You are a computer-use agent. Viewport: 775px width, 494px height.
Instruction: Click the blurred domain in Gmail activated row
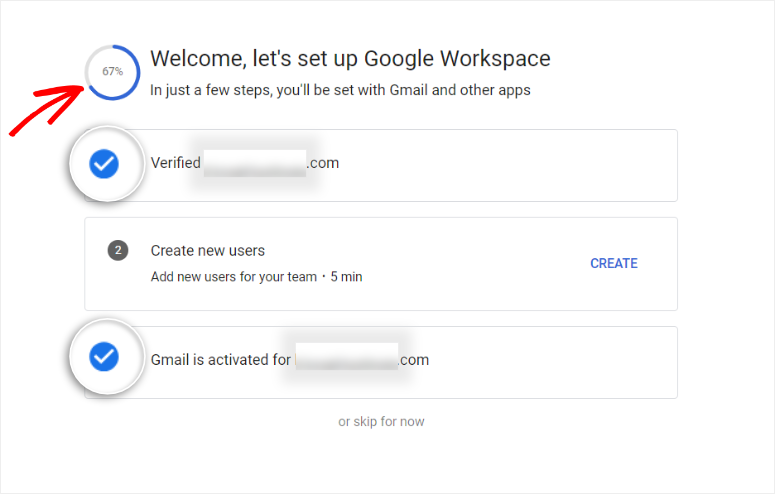[x=347, y=357]
